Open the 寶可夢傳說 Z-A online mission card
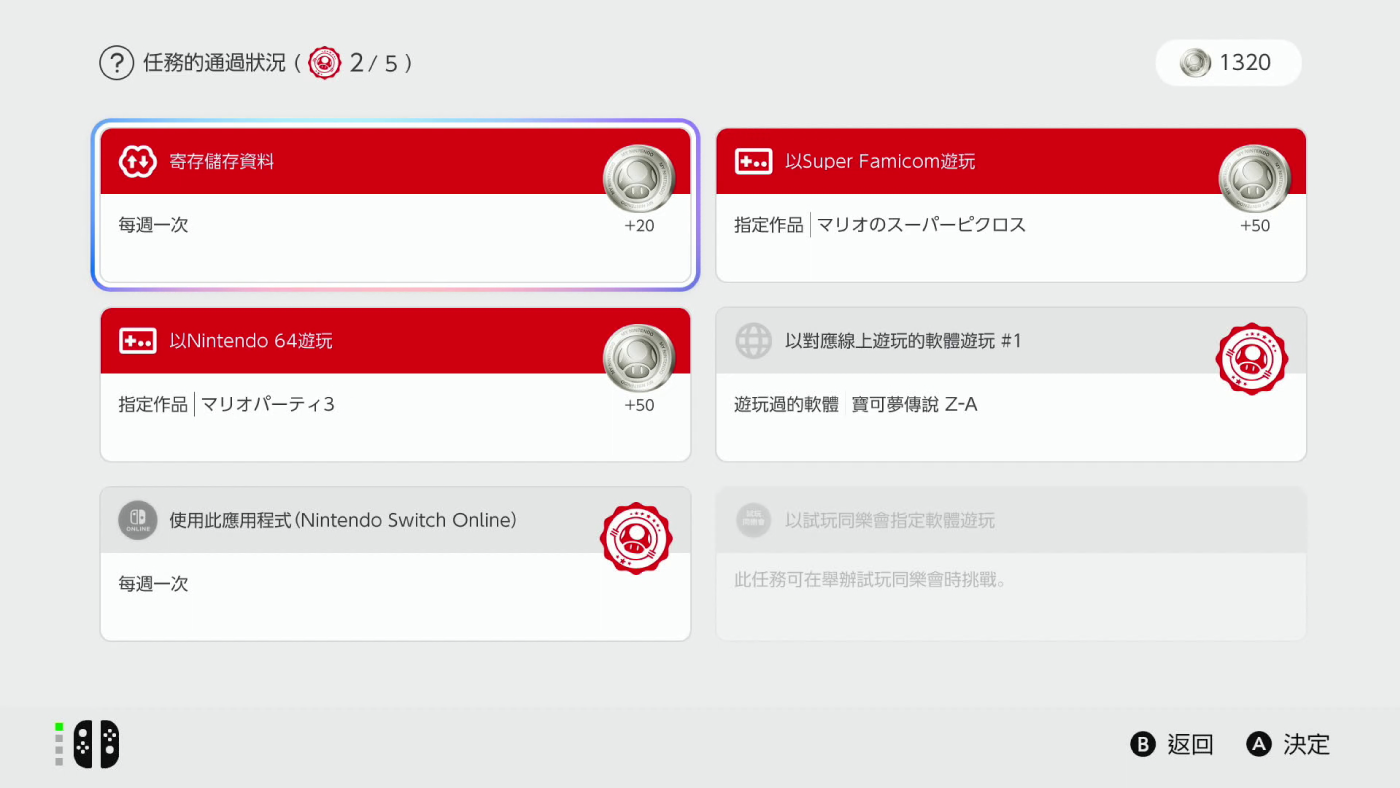The width and height of the screenshot is (1400, 788). point(1010,385)
